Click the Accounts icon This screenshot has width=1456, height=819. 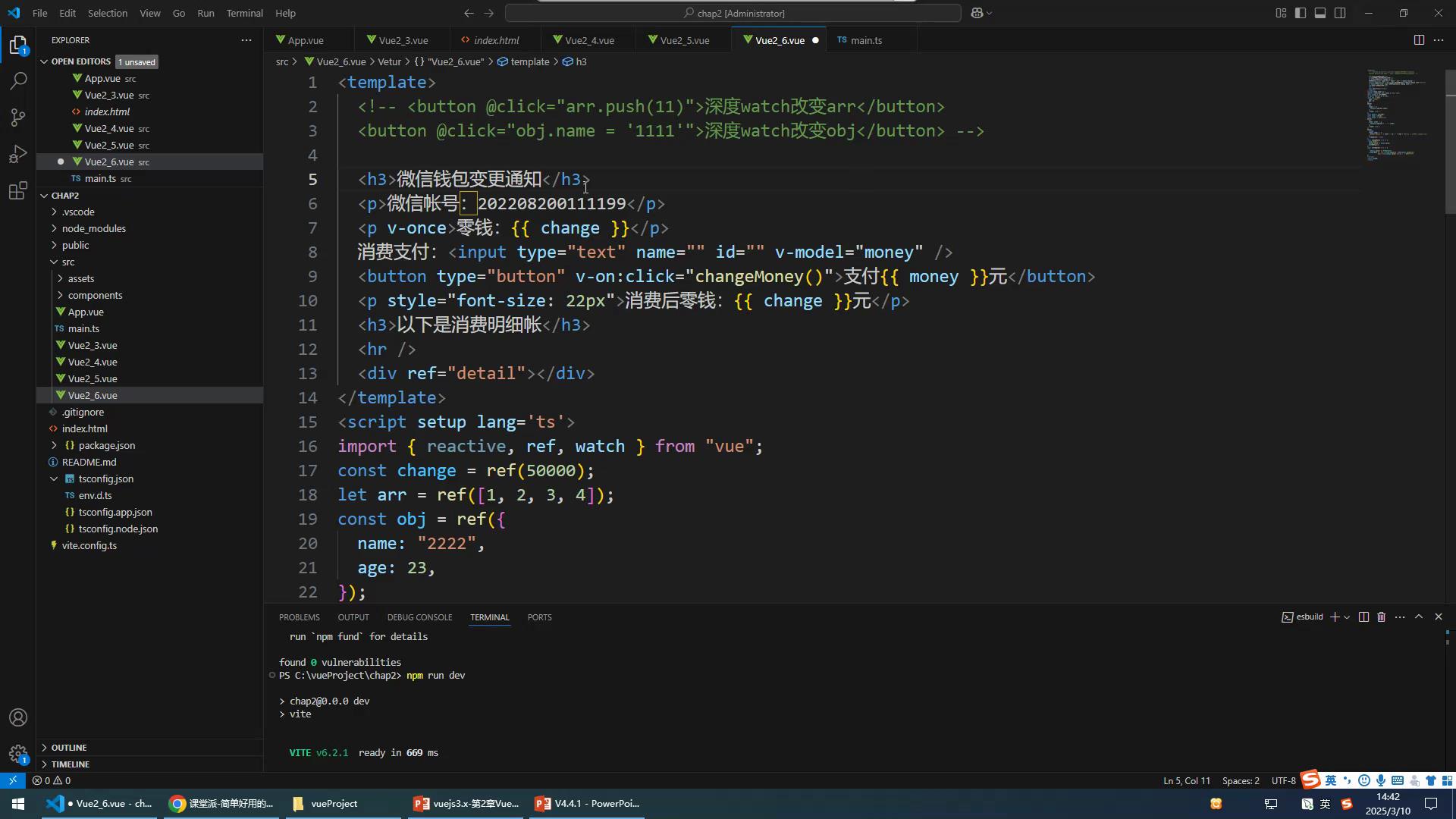coord(18,717)
